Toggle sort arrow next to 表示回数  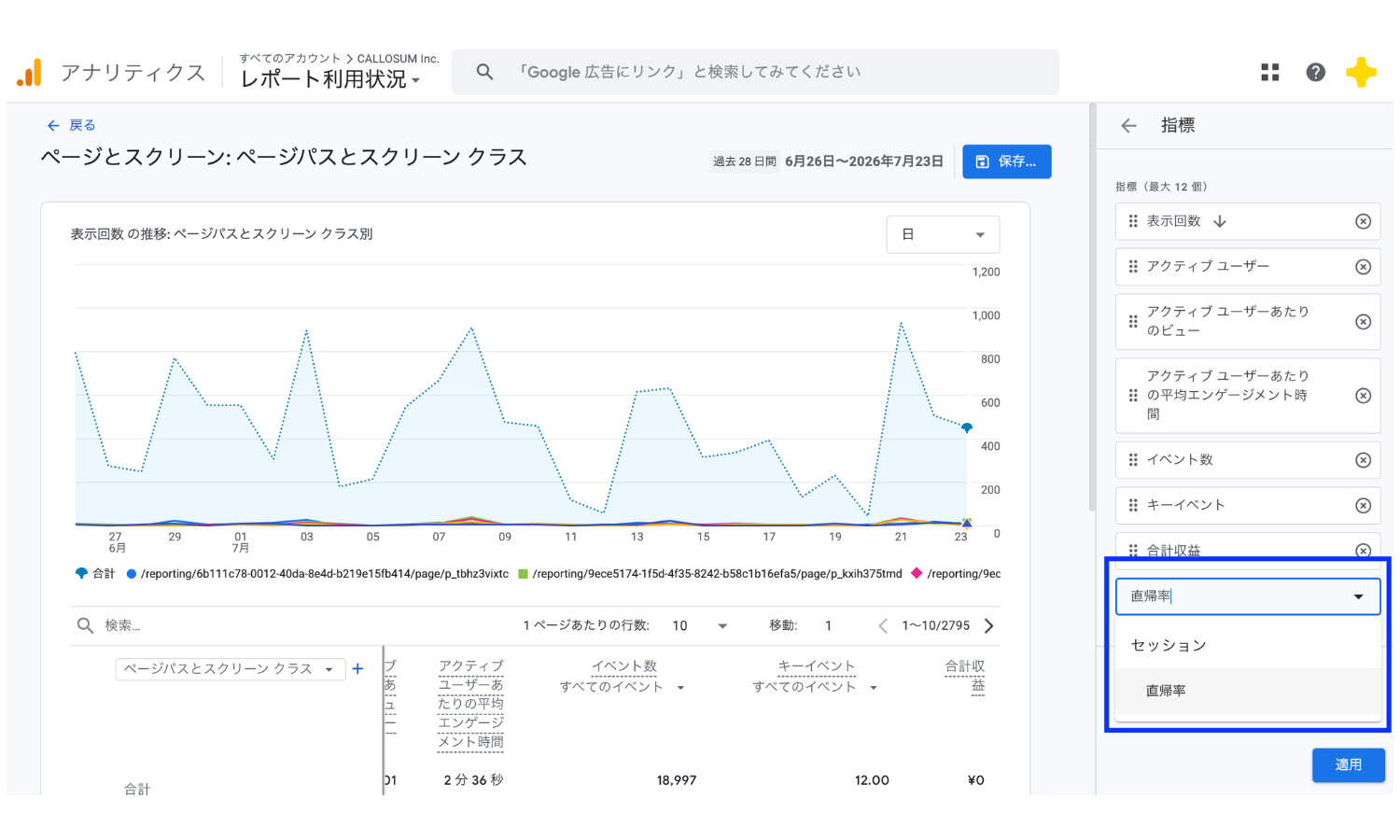[x=1220, y=221]
